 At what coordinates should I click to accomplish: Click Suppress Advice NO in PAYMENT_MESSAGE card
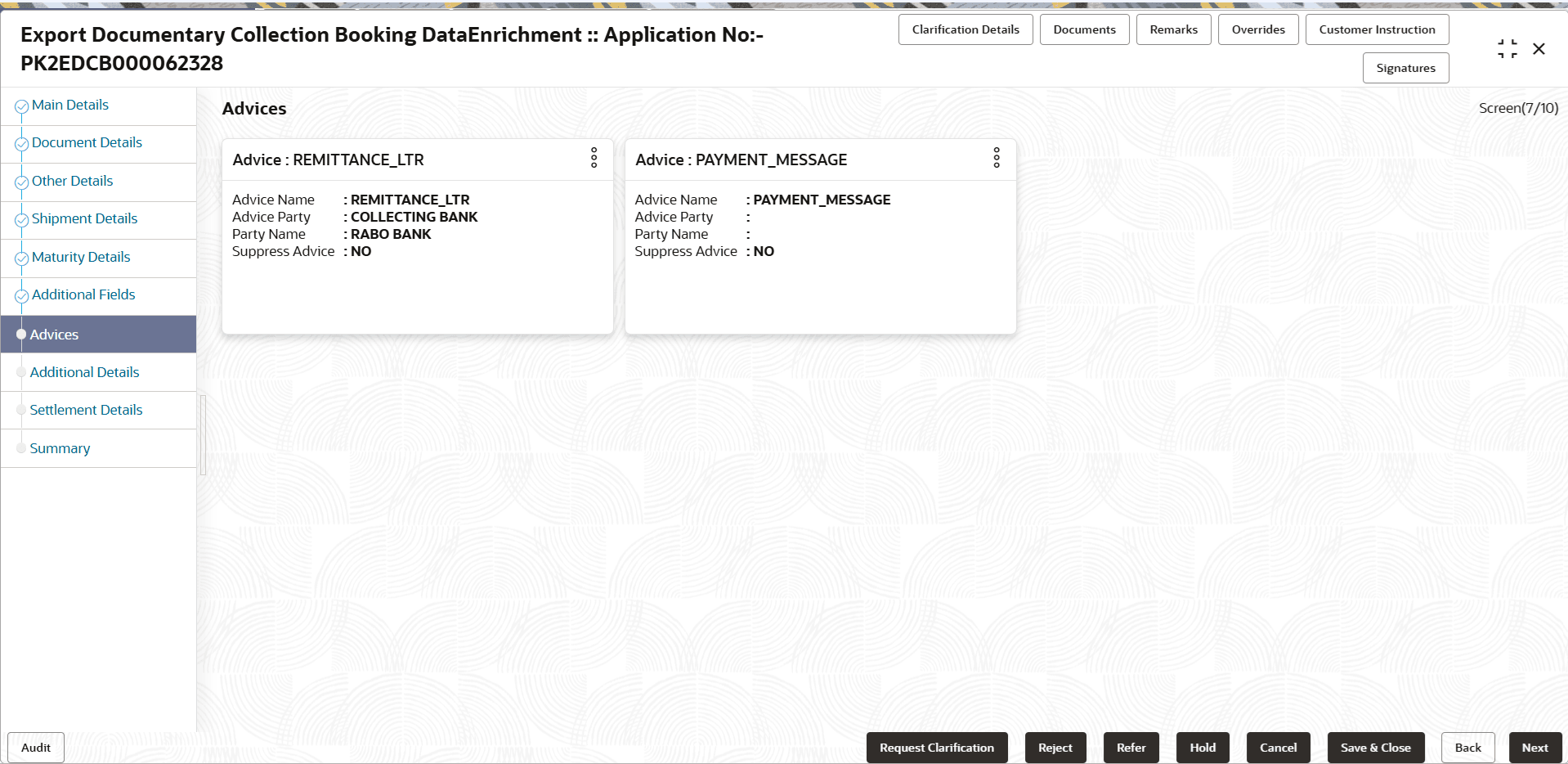coord(764,251)
